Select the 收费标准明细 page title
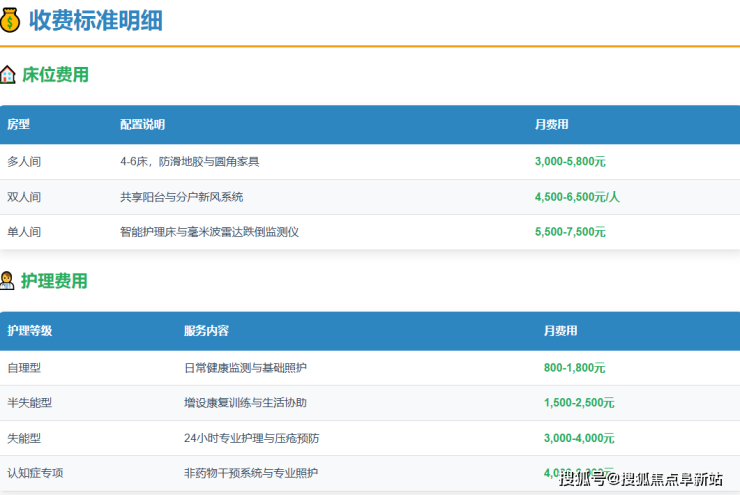Viewport: 740px width, 495px height. [96, 20]
